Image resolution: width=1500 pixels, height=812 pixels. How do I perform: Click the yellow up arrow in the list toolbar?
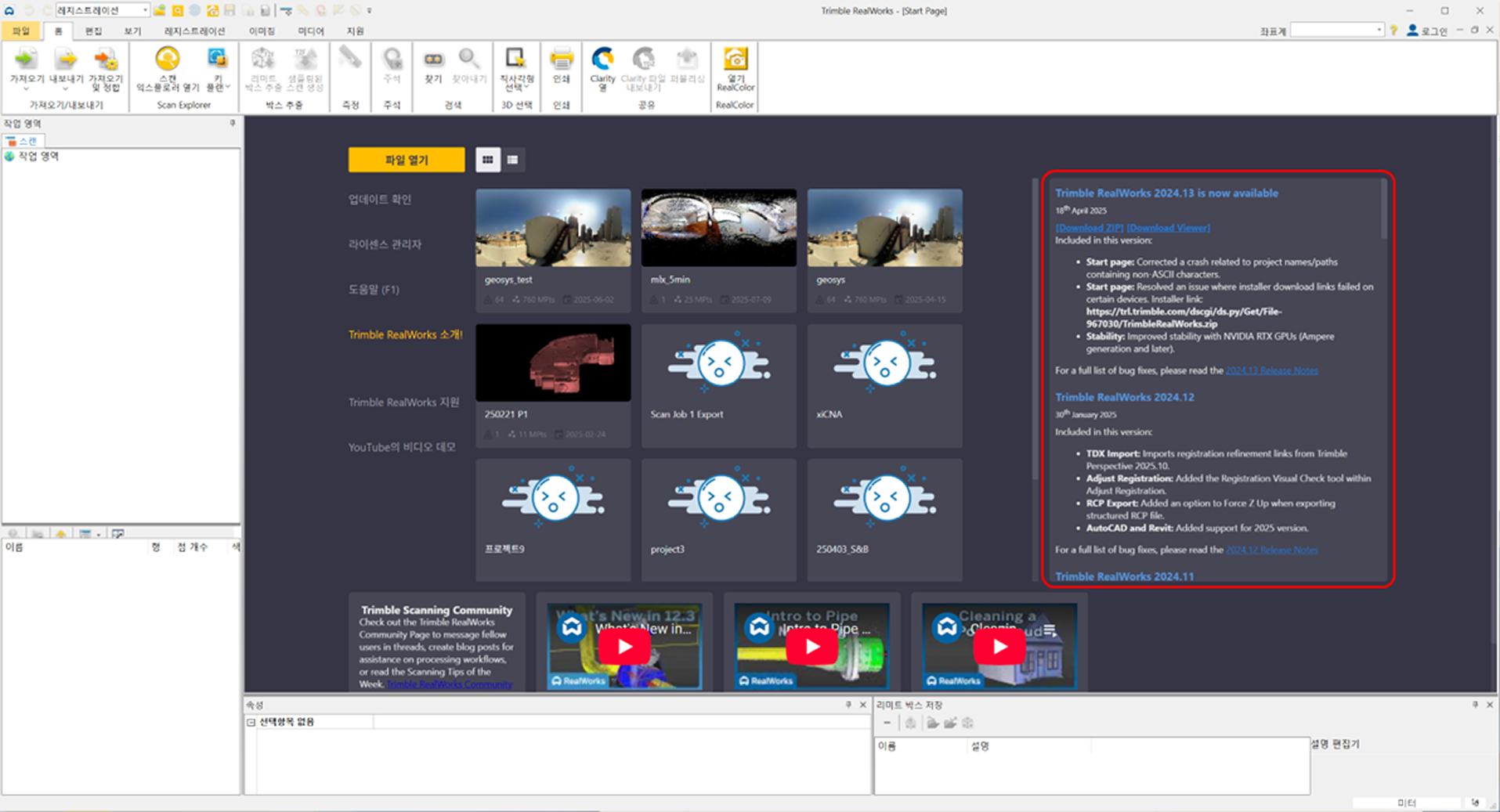click(61, 534)
